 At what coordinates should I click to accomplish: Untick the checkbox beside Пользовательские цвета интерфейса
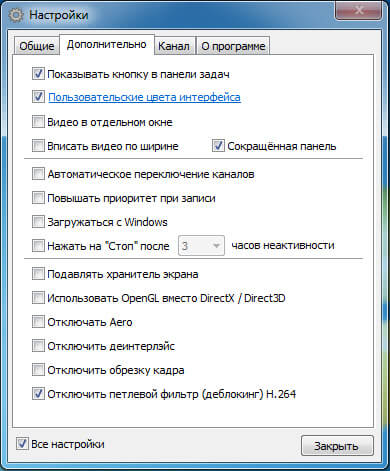[x=38, y=97]
